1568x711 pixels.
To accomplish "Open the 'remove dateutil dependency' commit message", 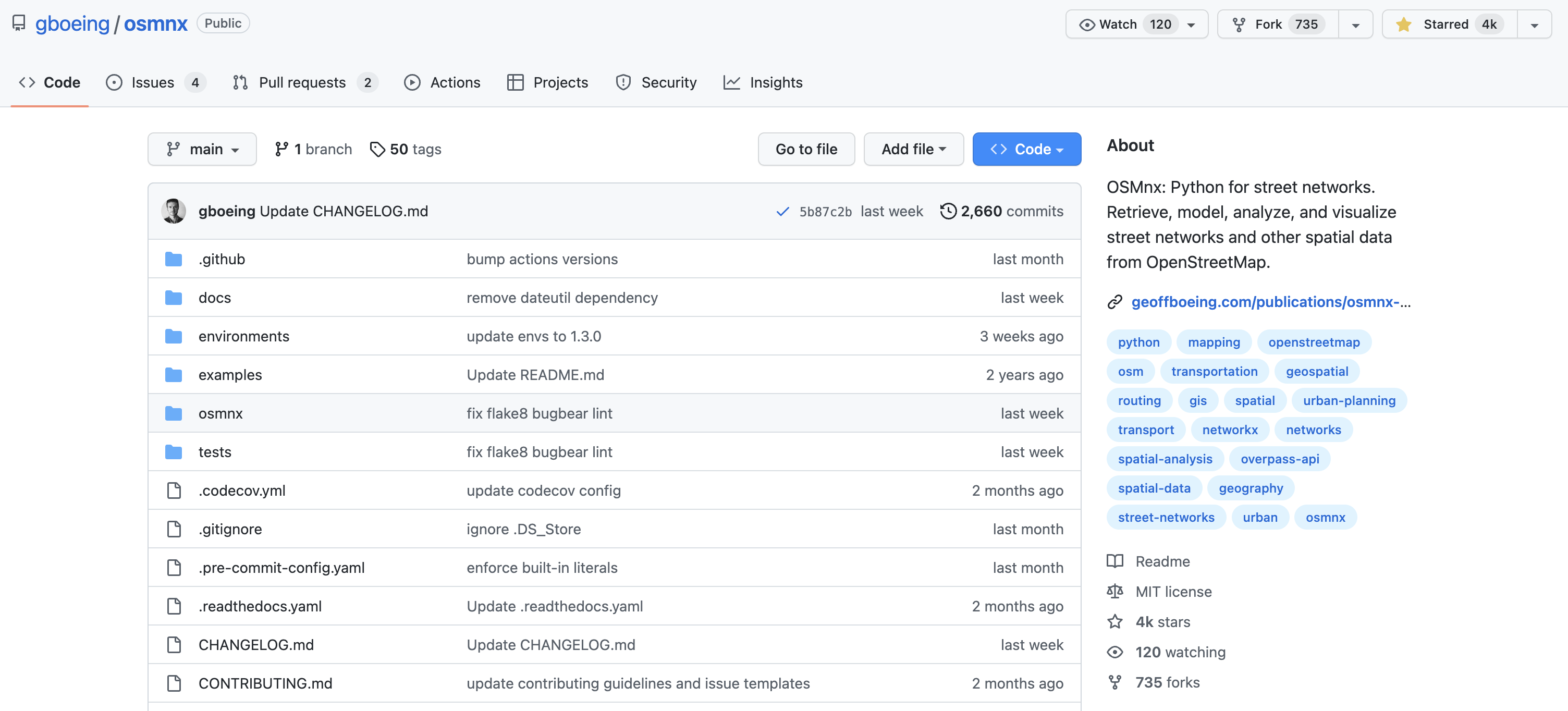I will (x=562, y=298).
